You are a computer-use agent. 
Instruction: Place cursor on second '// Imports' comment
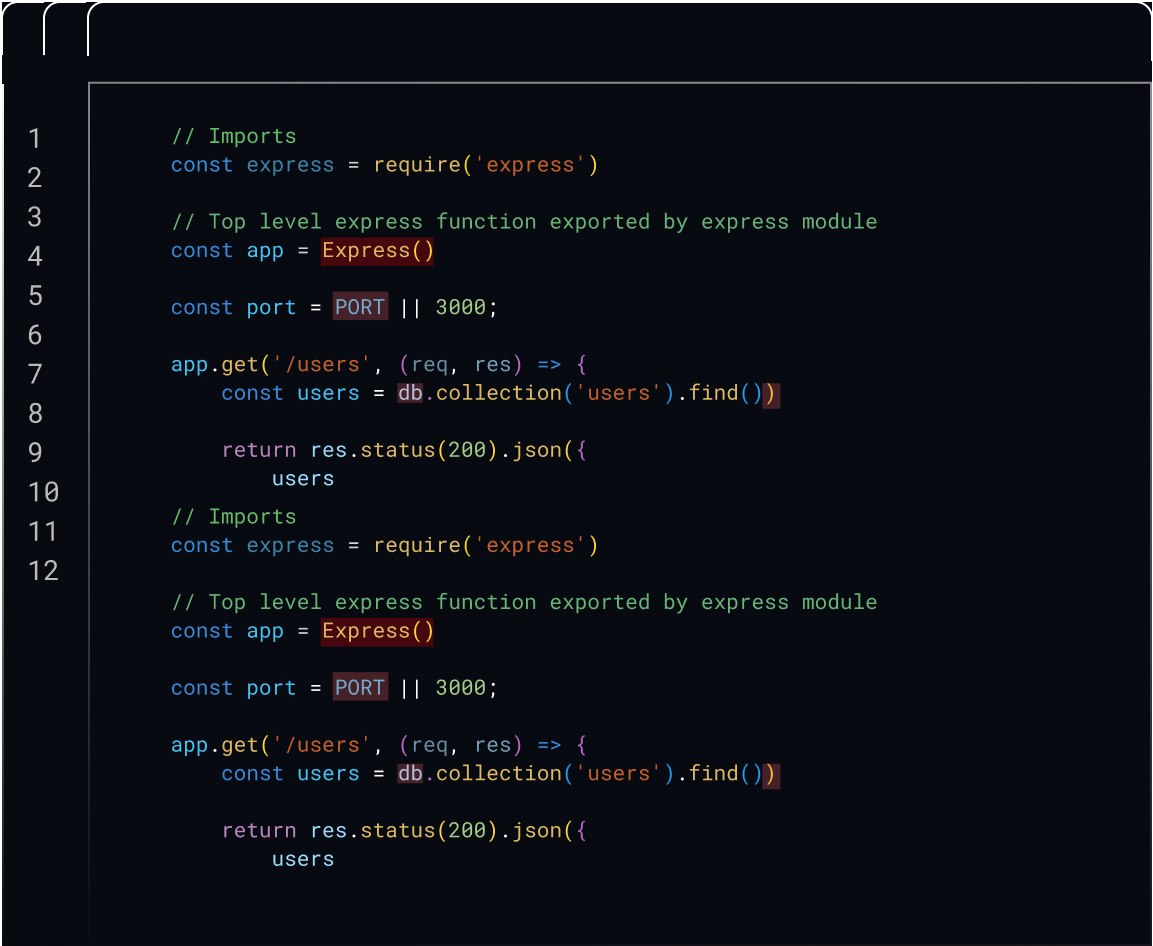tap(234, 517)
